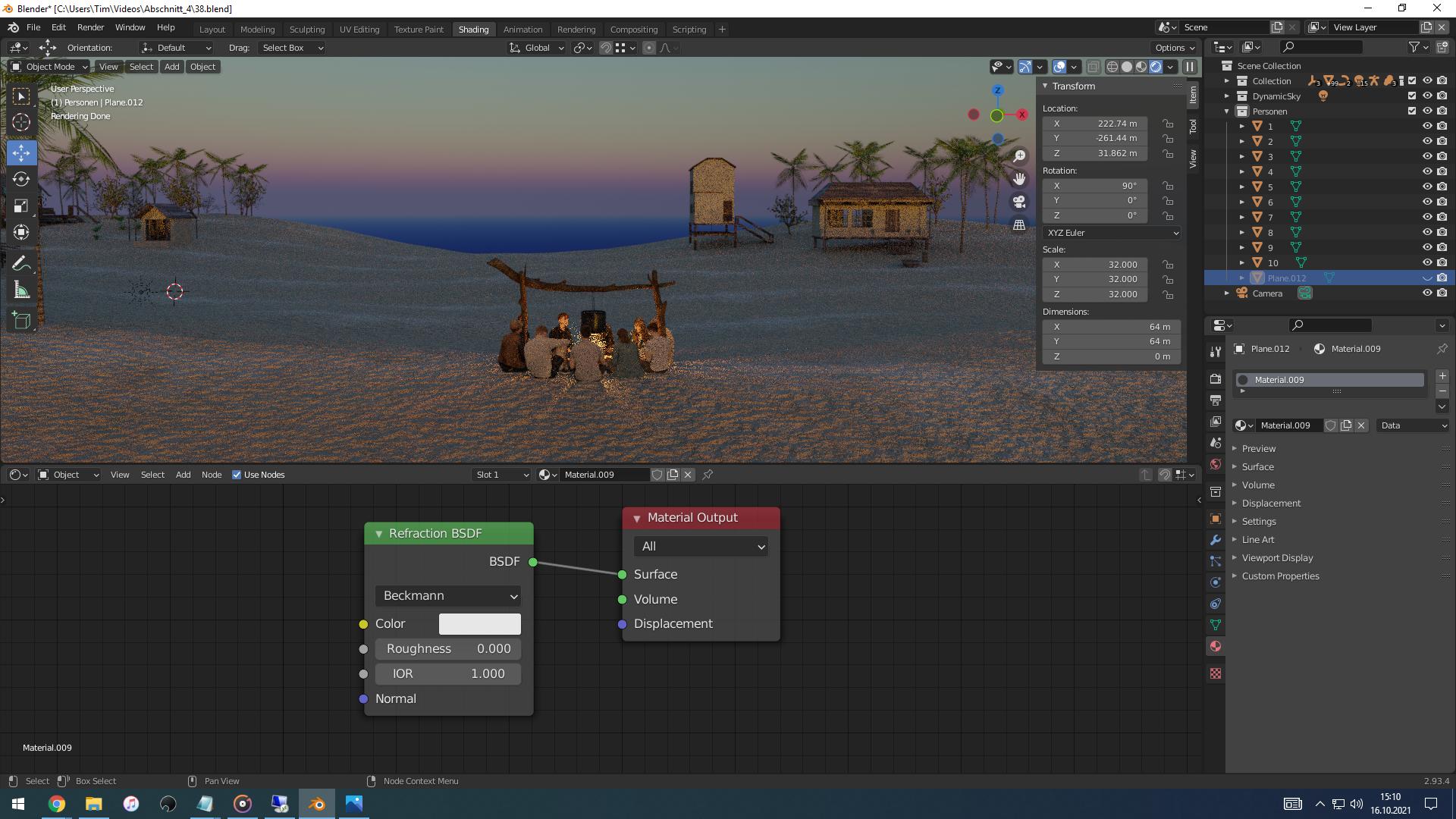
Task: Click the pan view hand icon
Action: point(1019,178)
